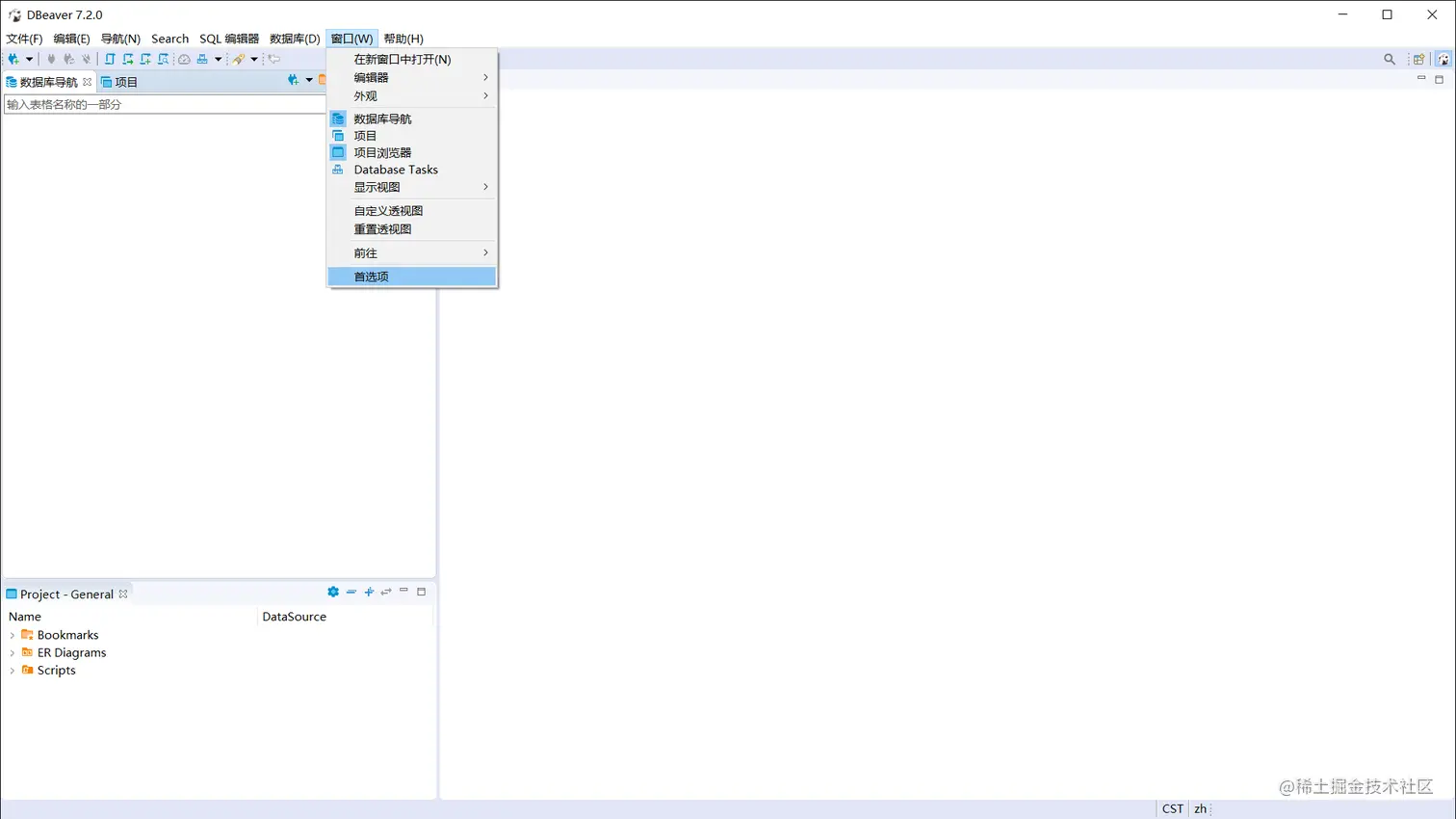Click the Disconnect crossed-plug icon

point(86,59)
